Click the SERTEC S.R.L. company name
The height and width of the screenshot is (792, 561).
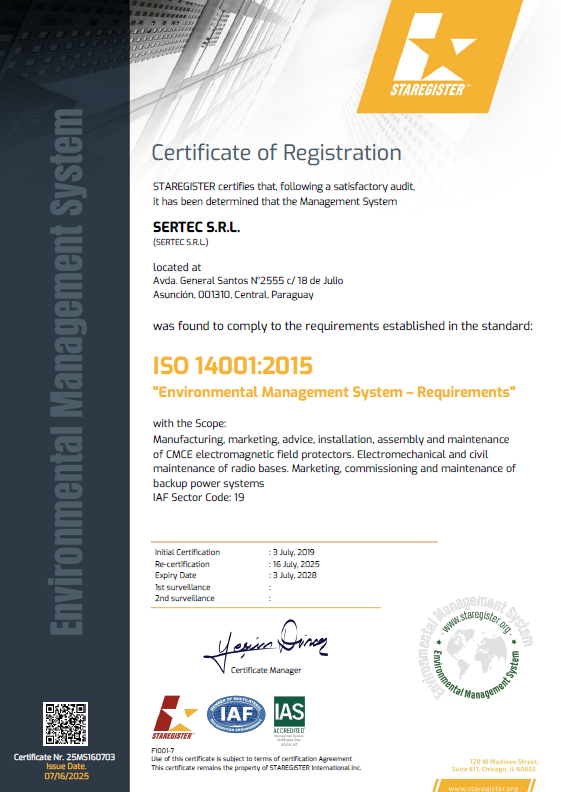coord(196,227)
